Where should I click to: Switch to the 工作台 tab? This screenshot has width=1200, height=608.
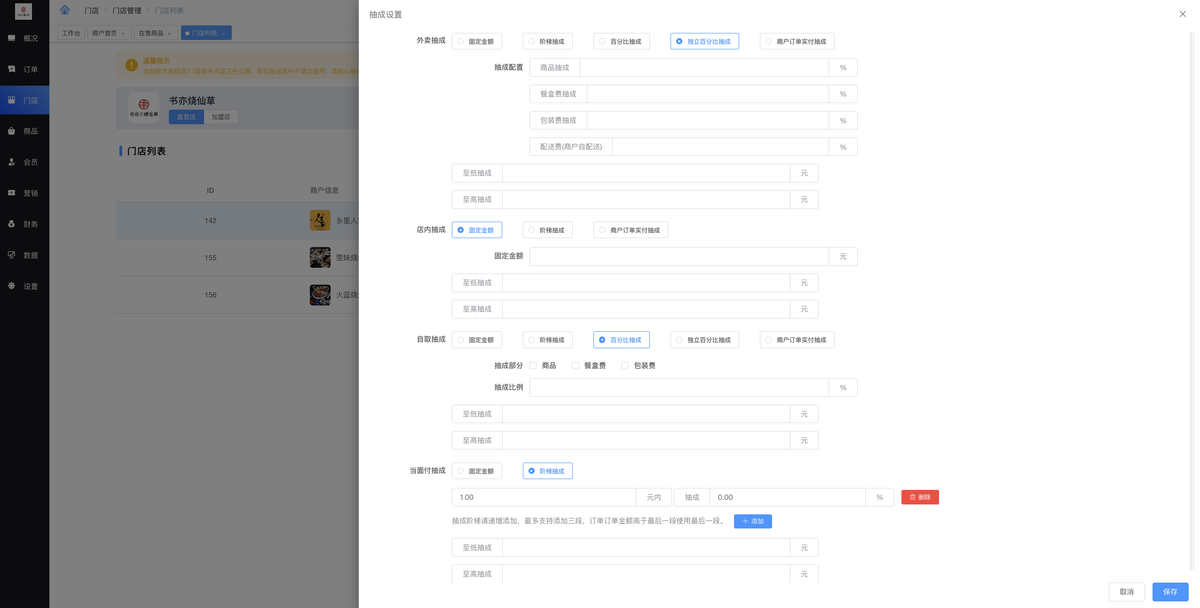pos(71,33)
